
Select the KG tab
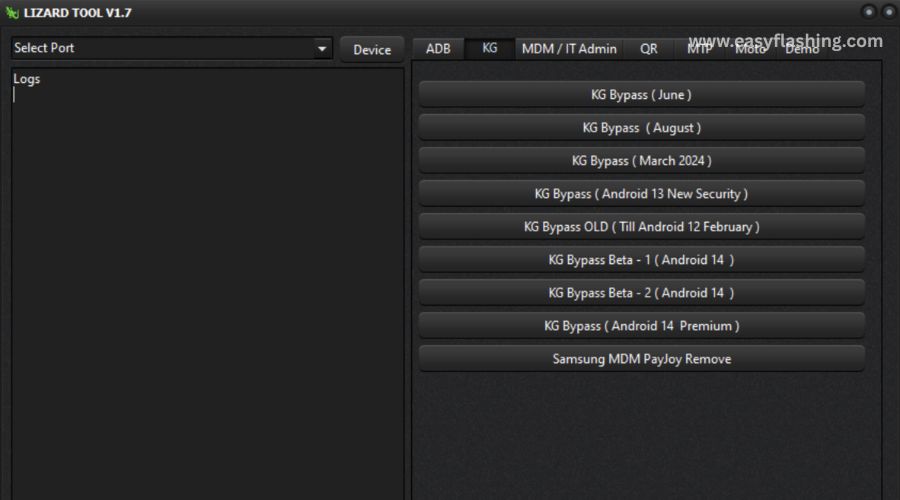[x=490, y=48]
